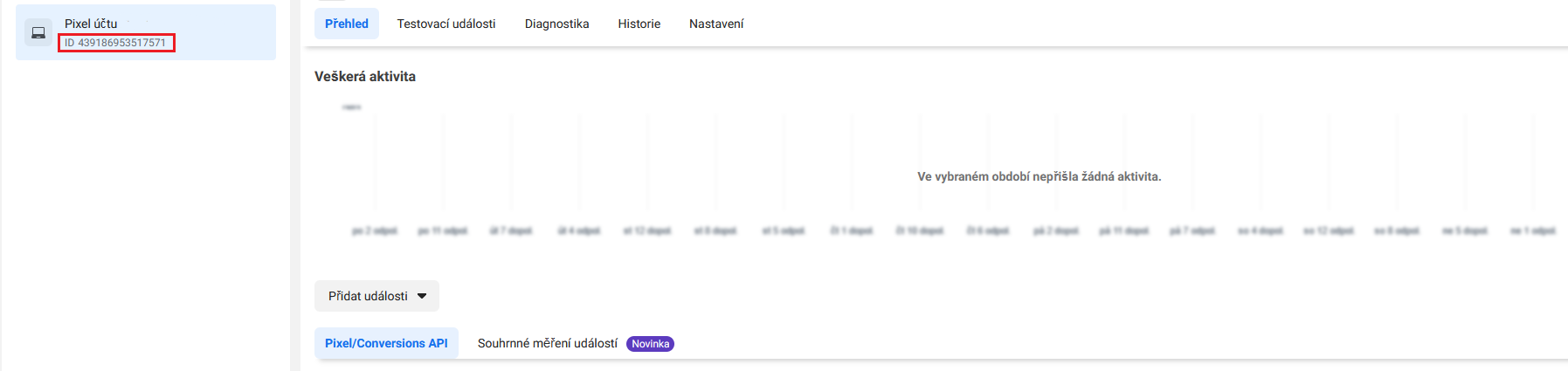Click the blurred y-axis label atop the chart
Image resolution: width=1568 pixels, height=371 pixels.
click(x=352, y=107)
